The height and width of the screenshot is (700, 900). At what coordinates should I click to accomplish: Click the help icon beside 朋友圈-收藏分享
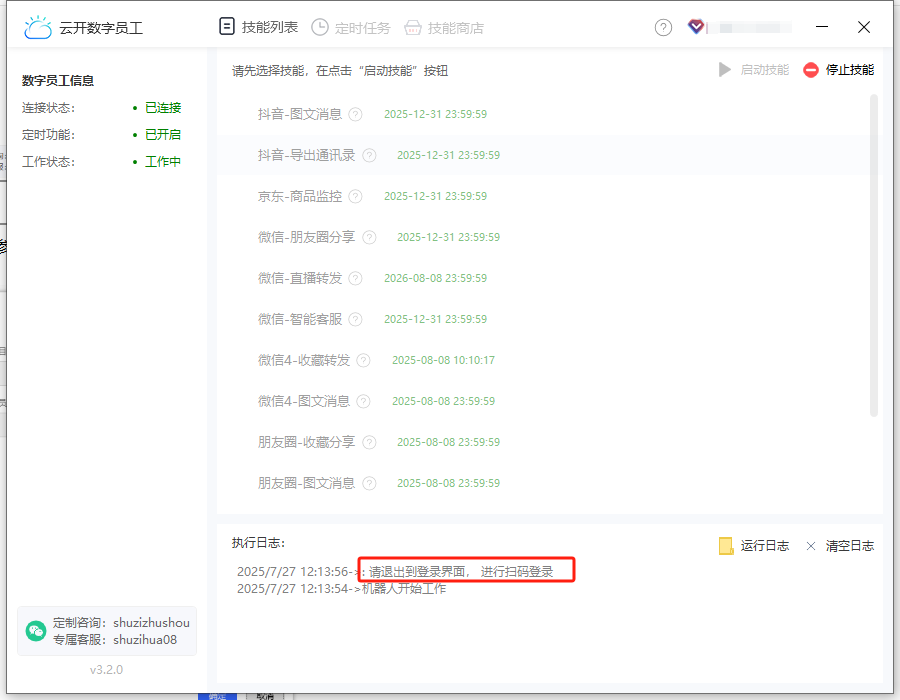click(x=369, y=443)
